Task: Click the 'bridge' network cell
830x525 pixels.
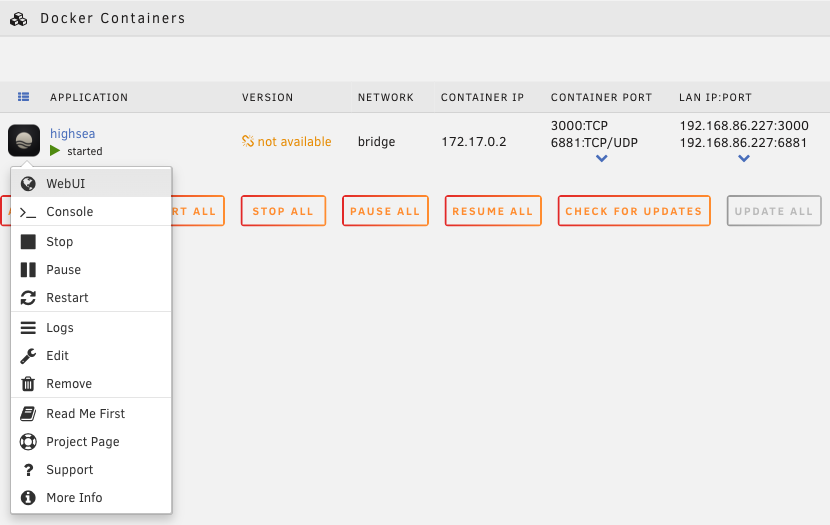Action: (x=376, y=142)
